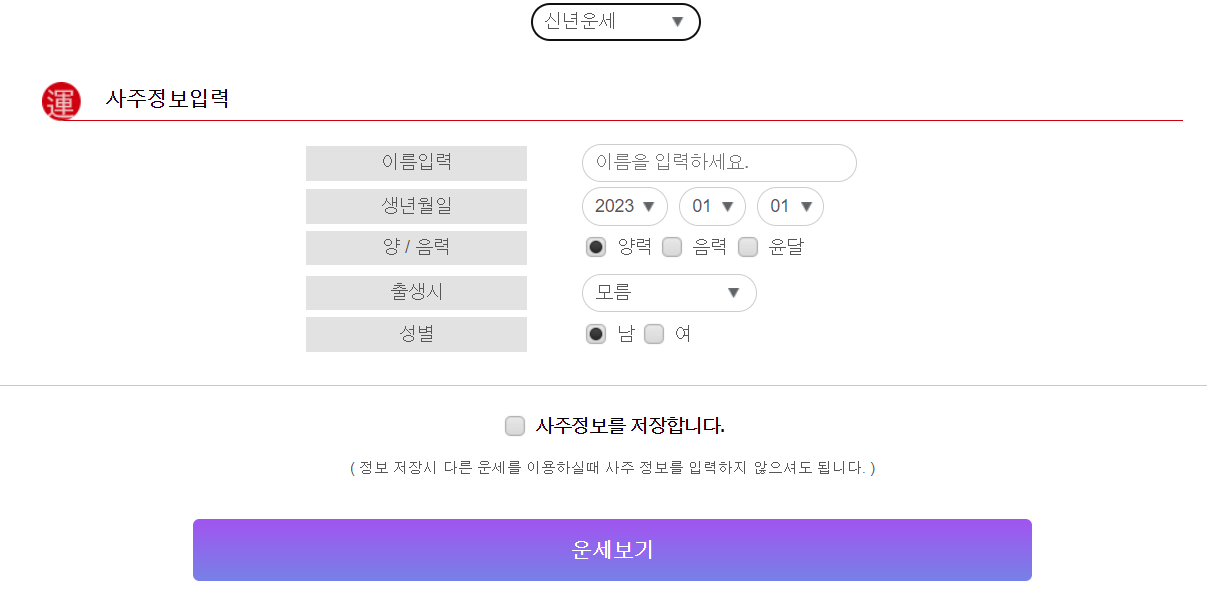Select the 양력 solar calendar option
1207x616 pixels.
pos(595,246)
